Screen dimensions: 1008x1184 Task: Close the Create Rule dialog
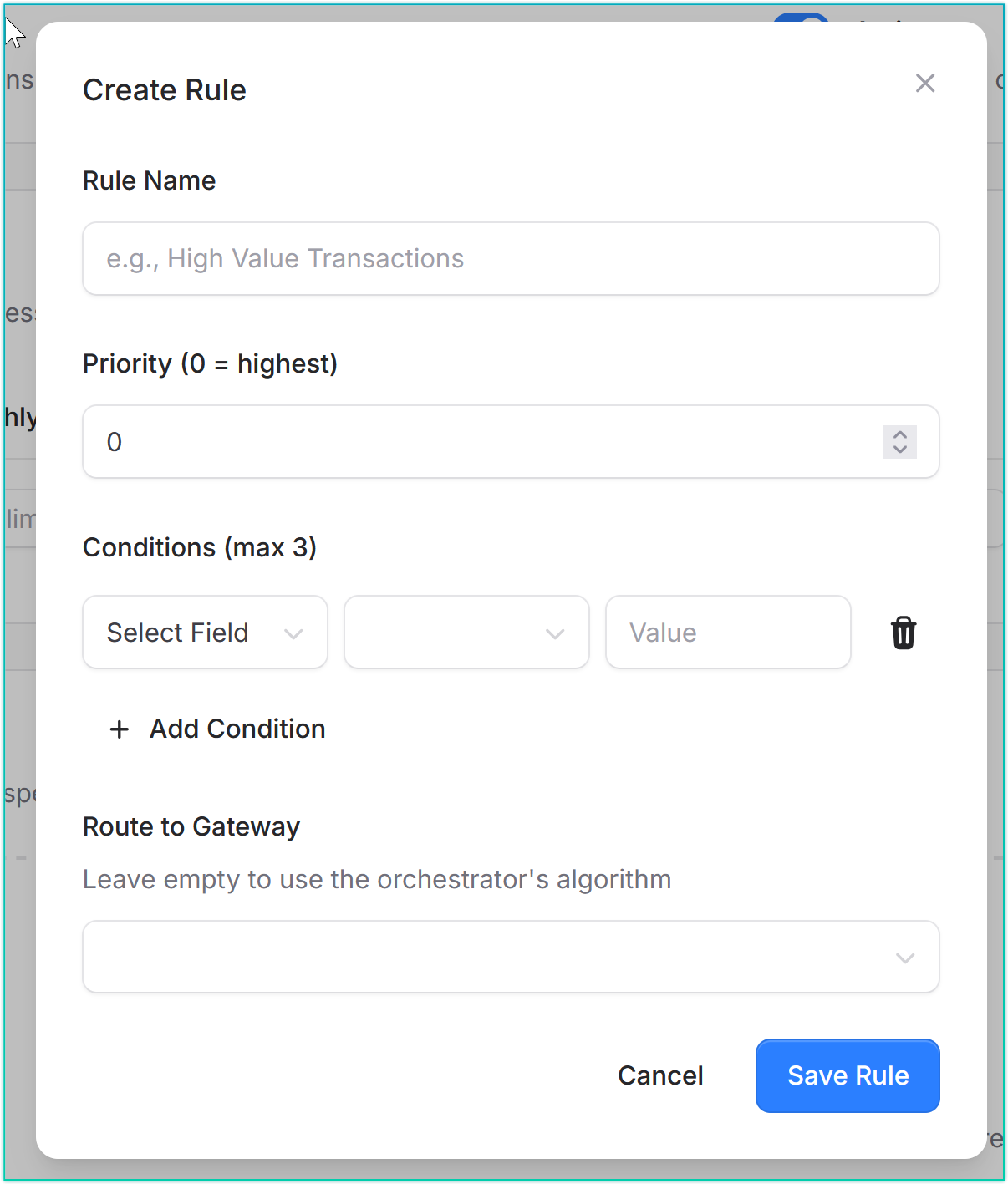point(924,83)
